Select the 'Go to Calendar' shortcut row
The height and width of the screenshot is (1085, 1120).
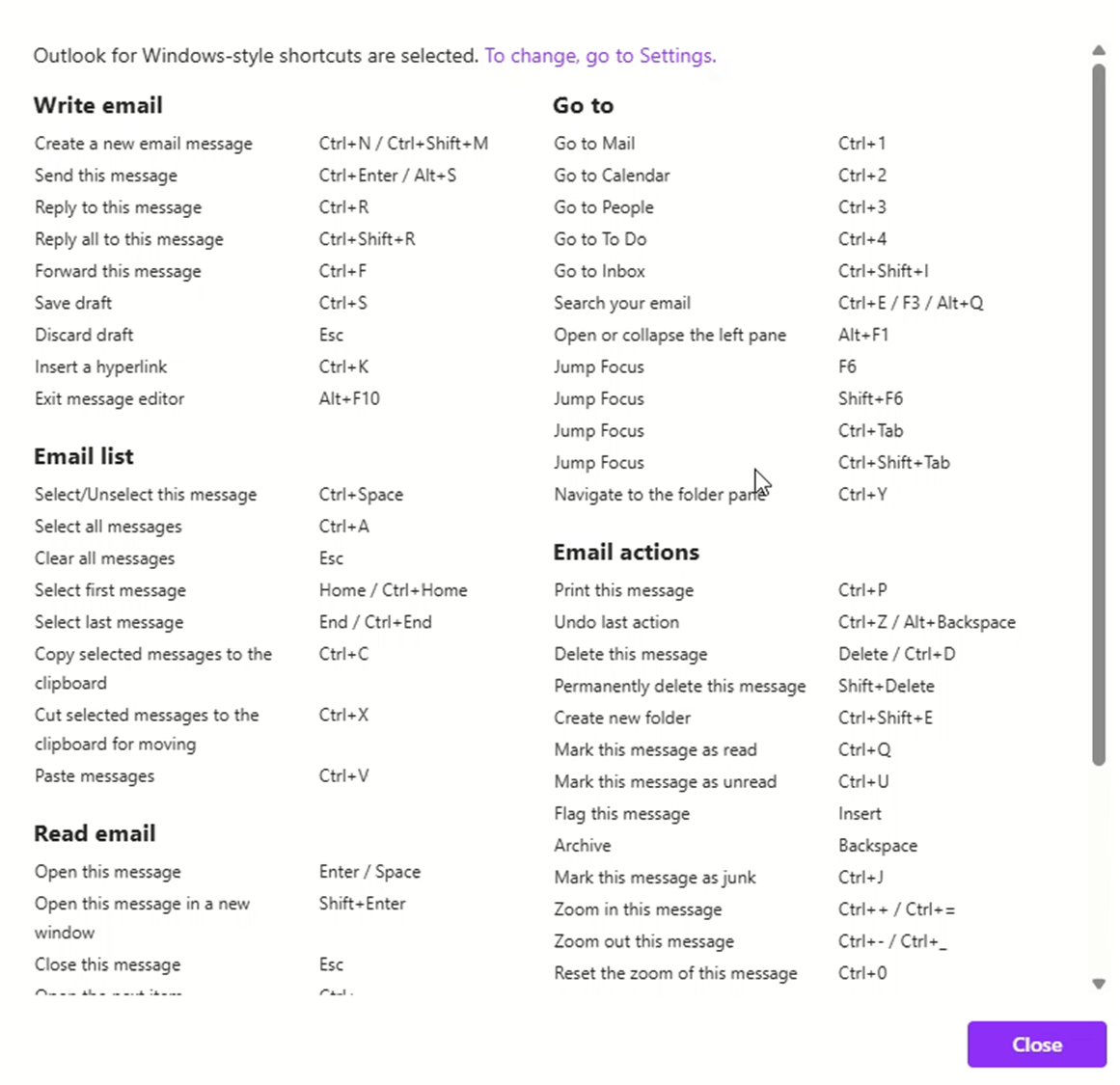(x=611, y=175)
